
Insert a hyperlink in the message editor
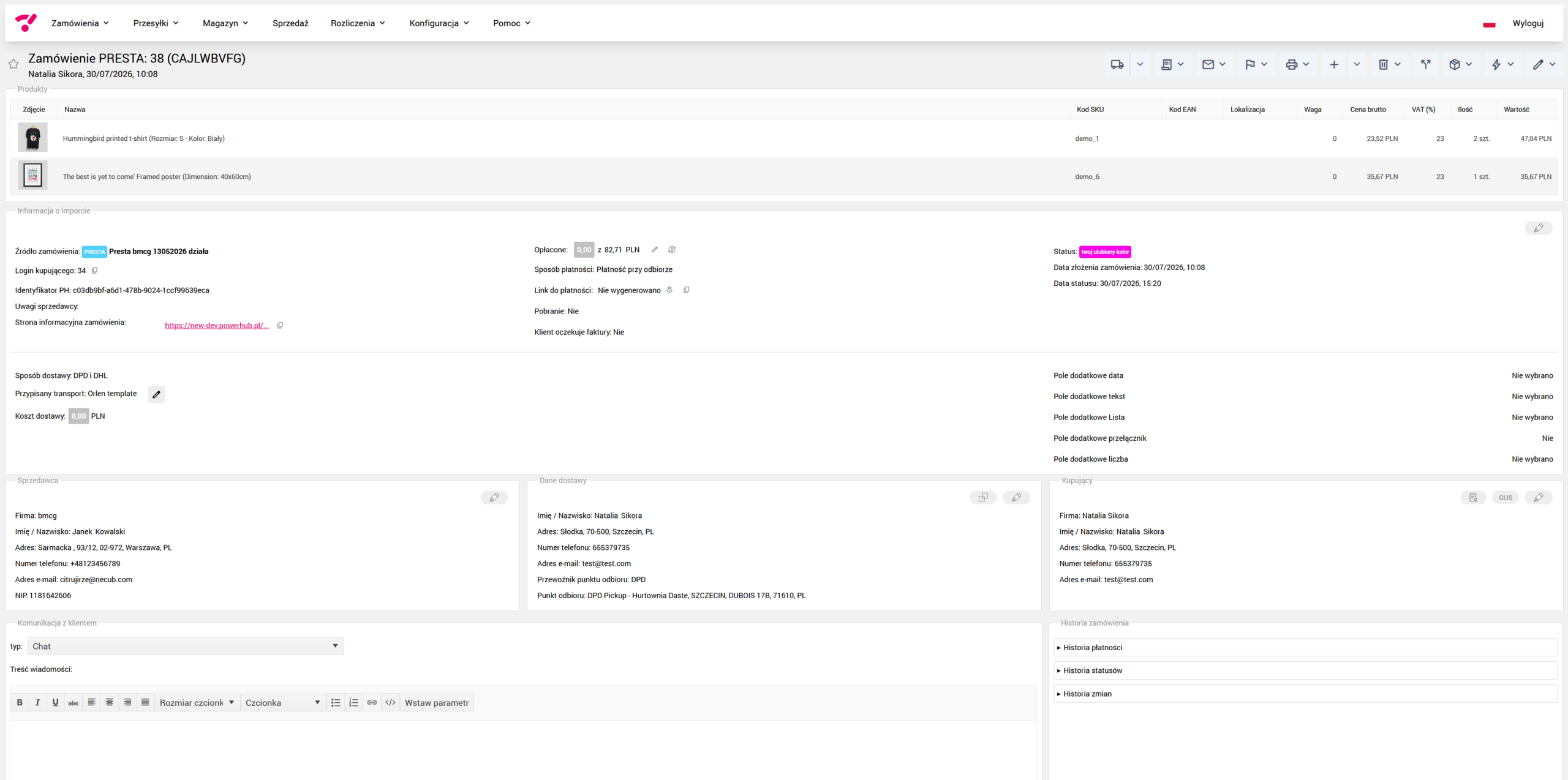pos(372,703)
